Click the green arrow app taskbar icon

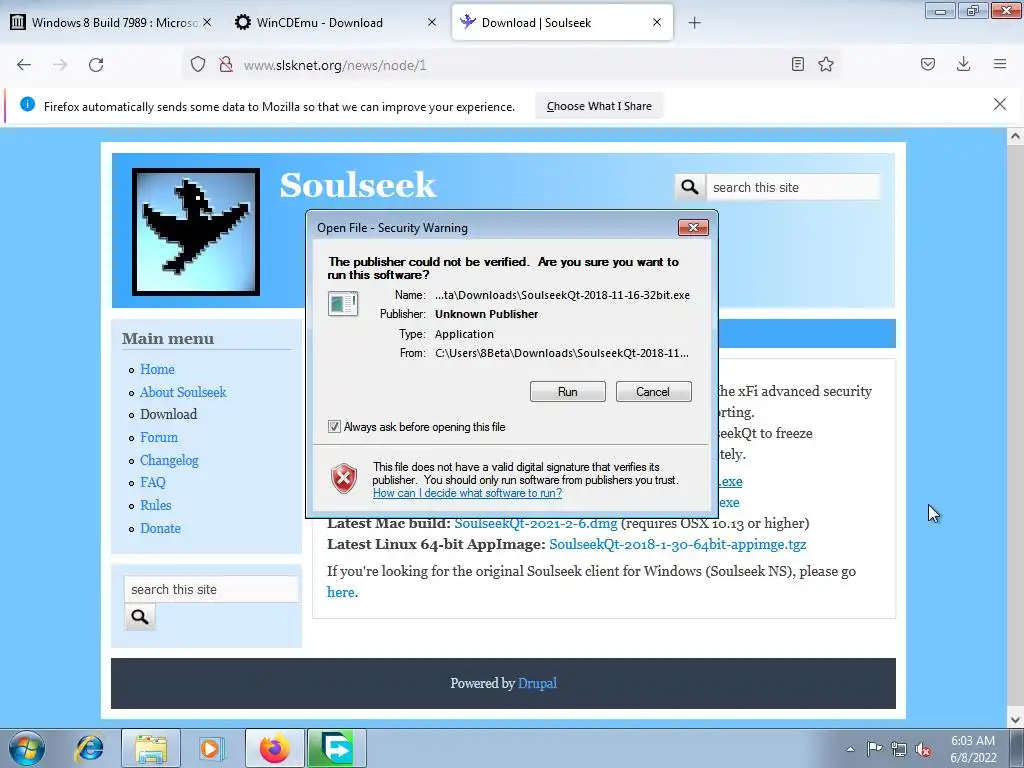tap(337, 748)
